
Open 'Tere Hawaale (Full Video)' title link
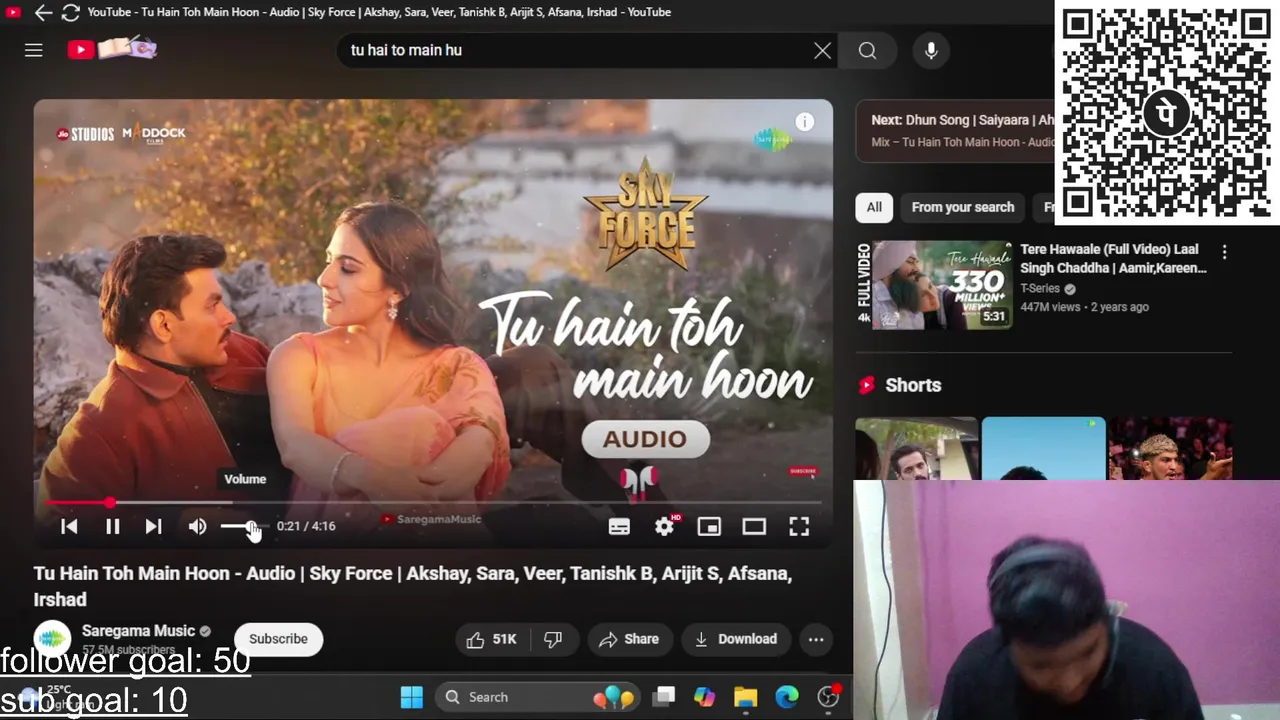[1113, 258]
